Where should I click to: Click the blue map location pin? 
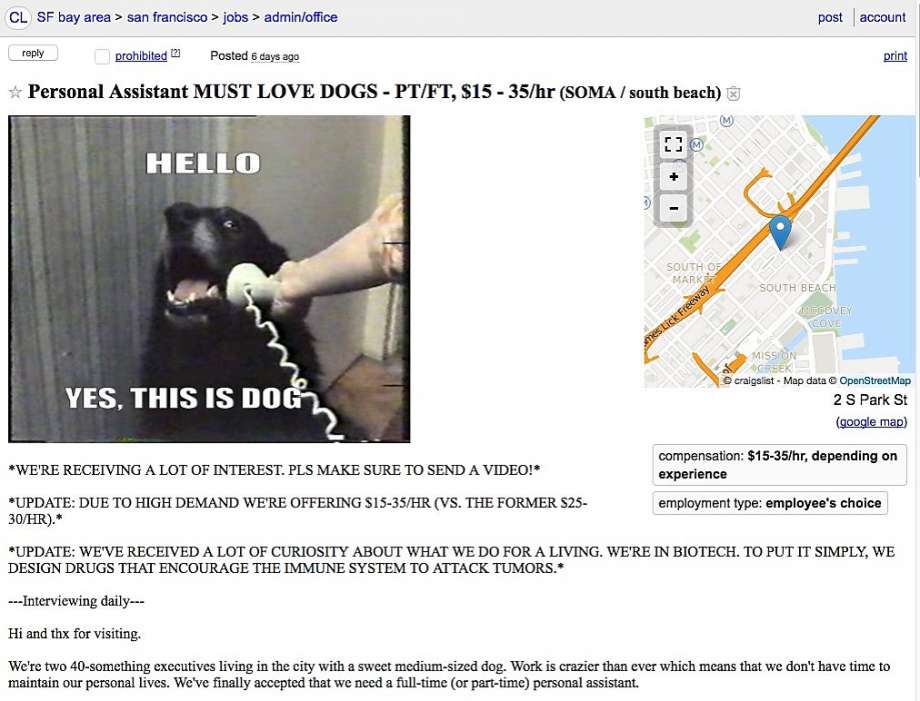point(780,232)
